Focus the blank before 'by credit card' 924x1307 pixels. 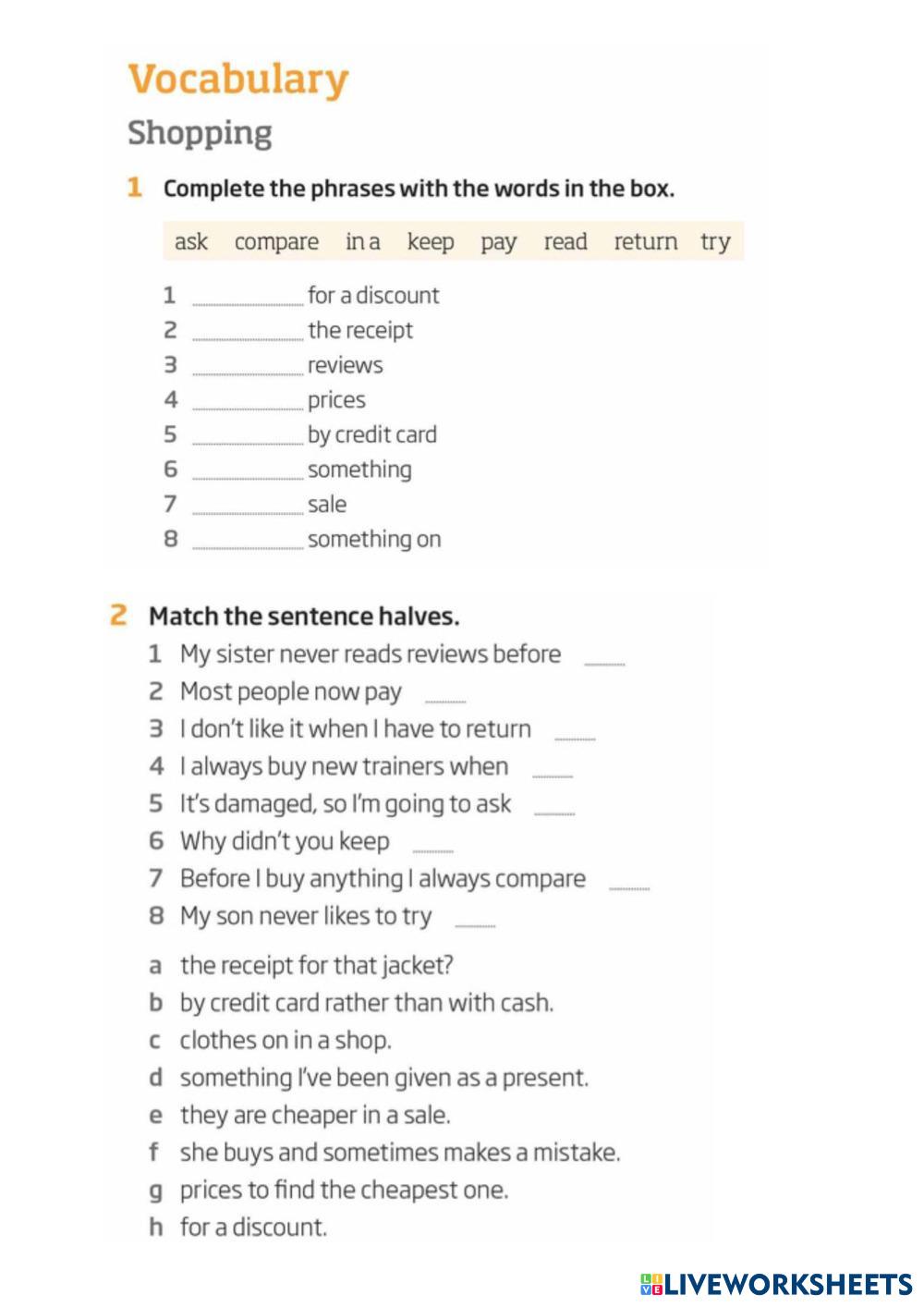click(248, 436)
